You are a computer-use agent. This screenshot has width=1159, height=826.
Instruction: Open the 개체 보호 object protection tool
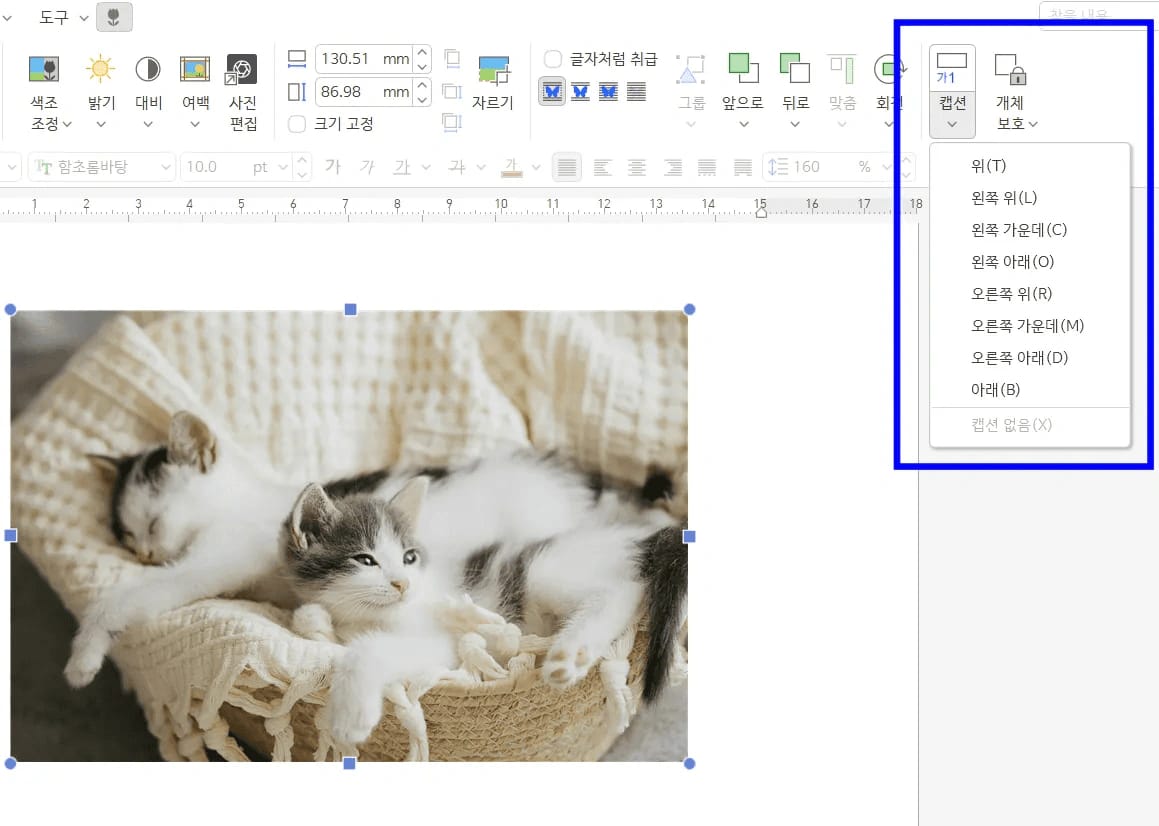(1010, 69)
